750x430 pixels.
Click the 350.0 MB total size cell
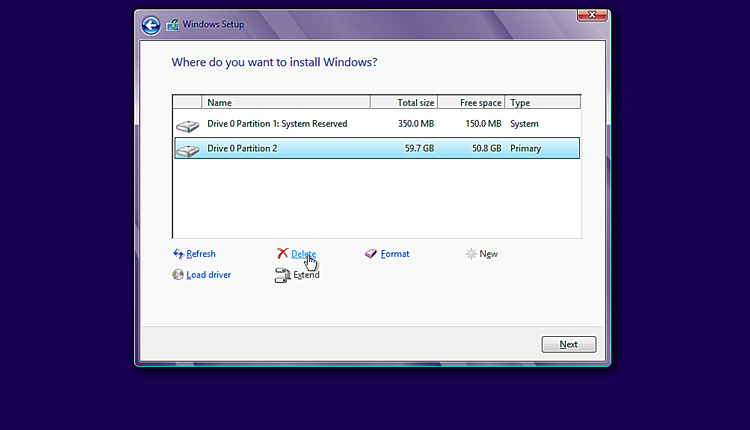tap(416, 124)
